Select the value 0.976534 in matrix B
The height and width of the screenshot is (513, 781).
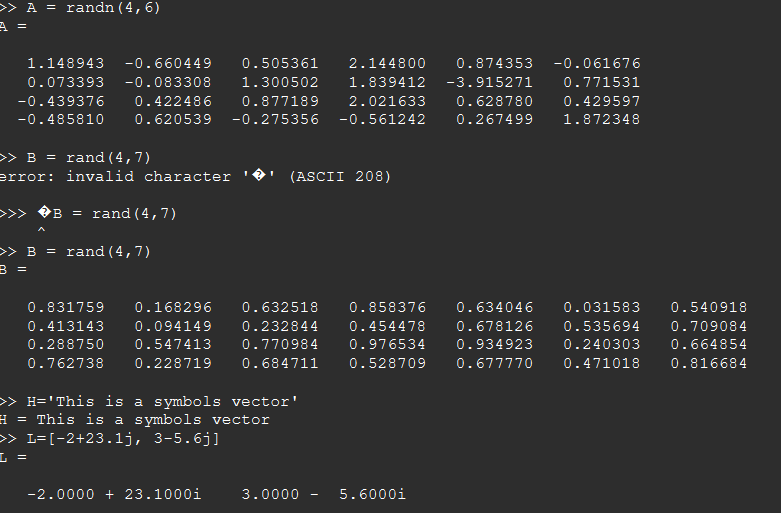tap(387, 344)
